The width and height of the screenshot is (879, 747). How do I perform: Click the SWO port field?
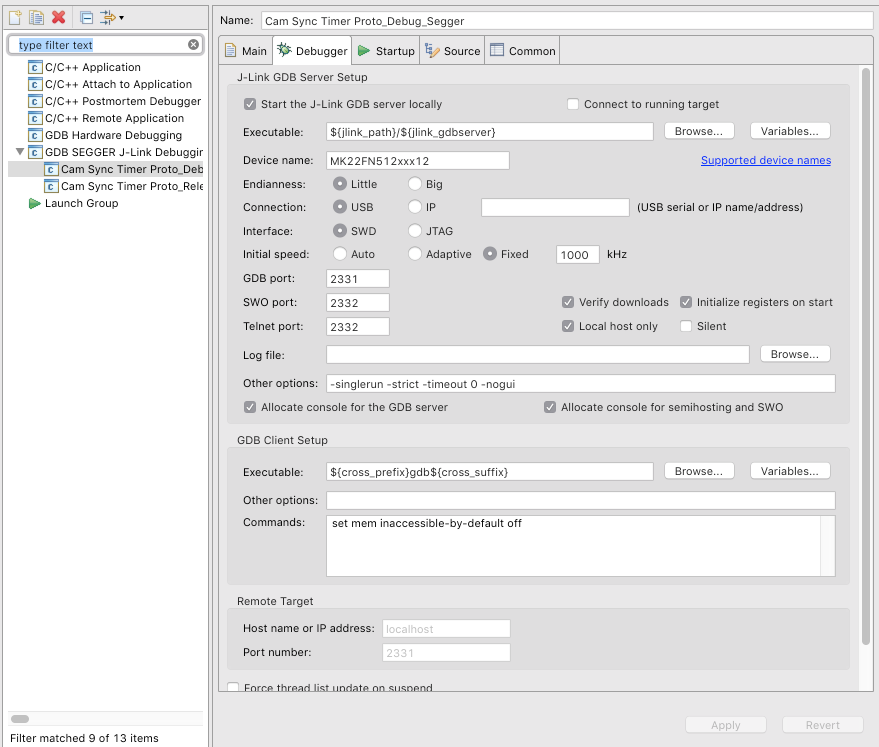(x=358, y=303)
